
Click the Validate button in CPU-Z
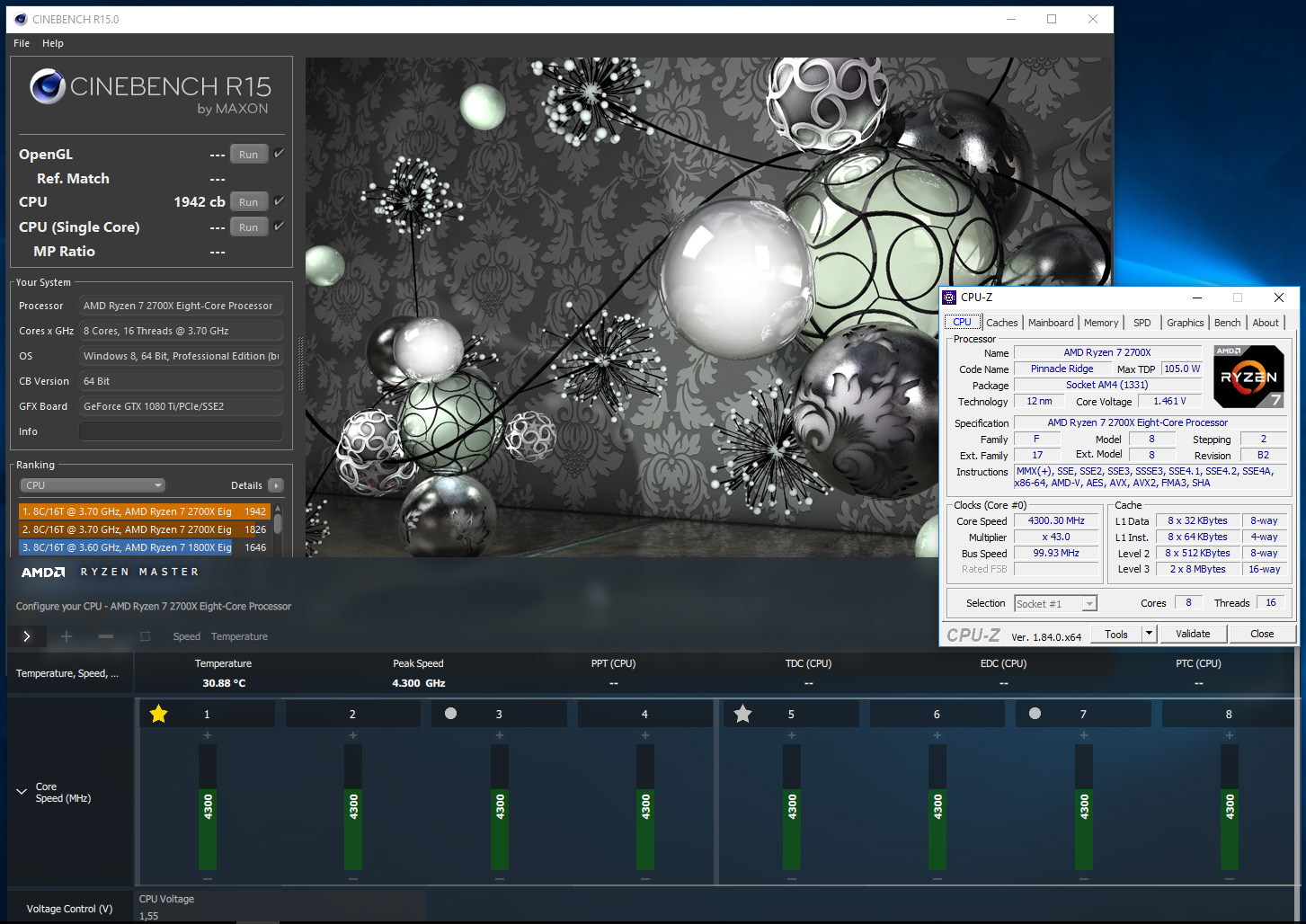pyautogui.click(x=1193, y=634)
